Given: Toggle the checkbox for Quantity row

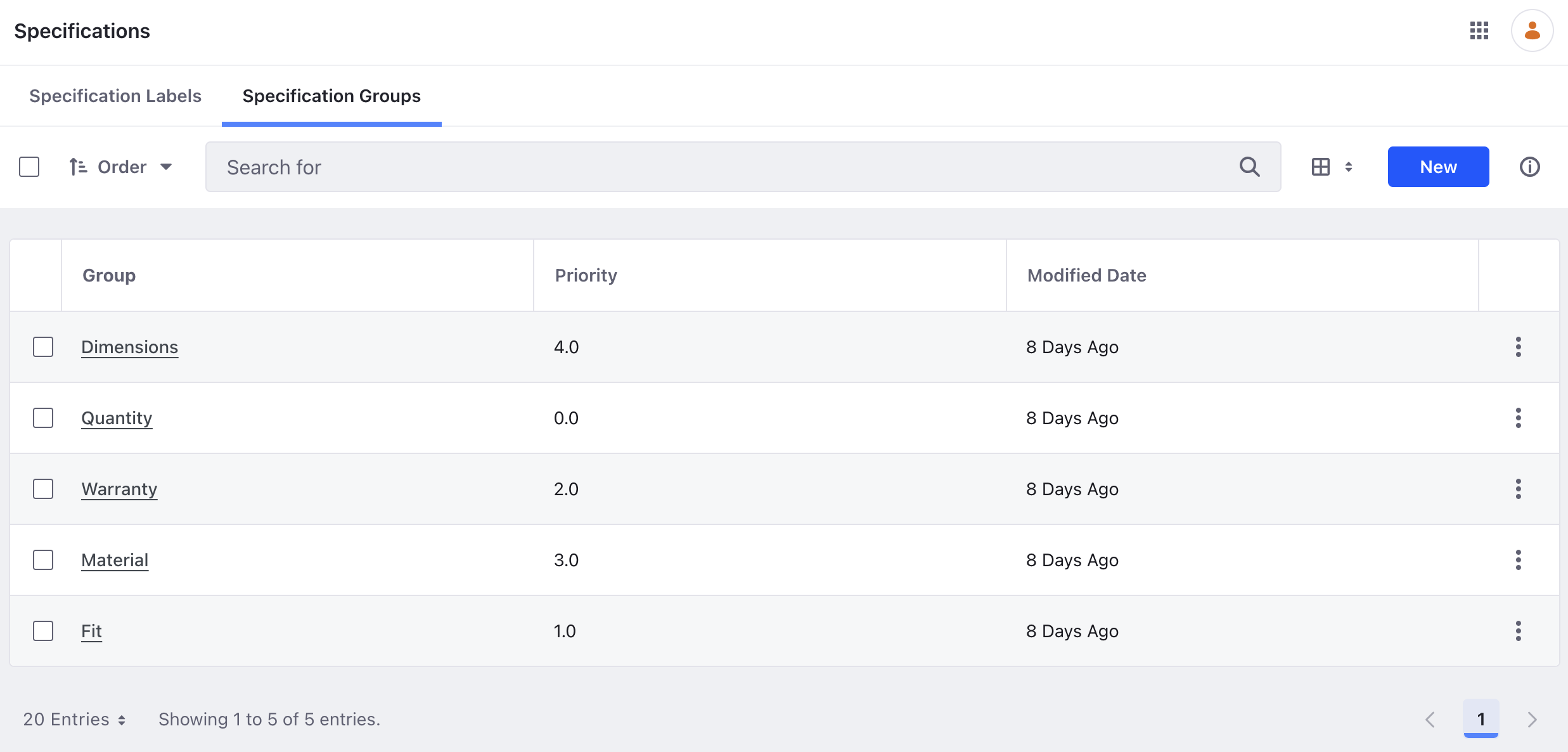Looking at the screenshot, I should (x=43, y=417).
